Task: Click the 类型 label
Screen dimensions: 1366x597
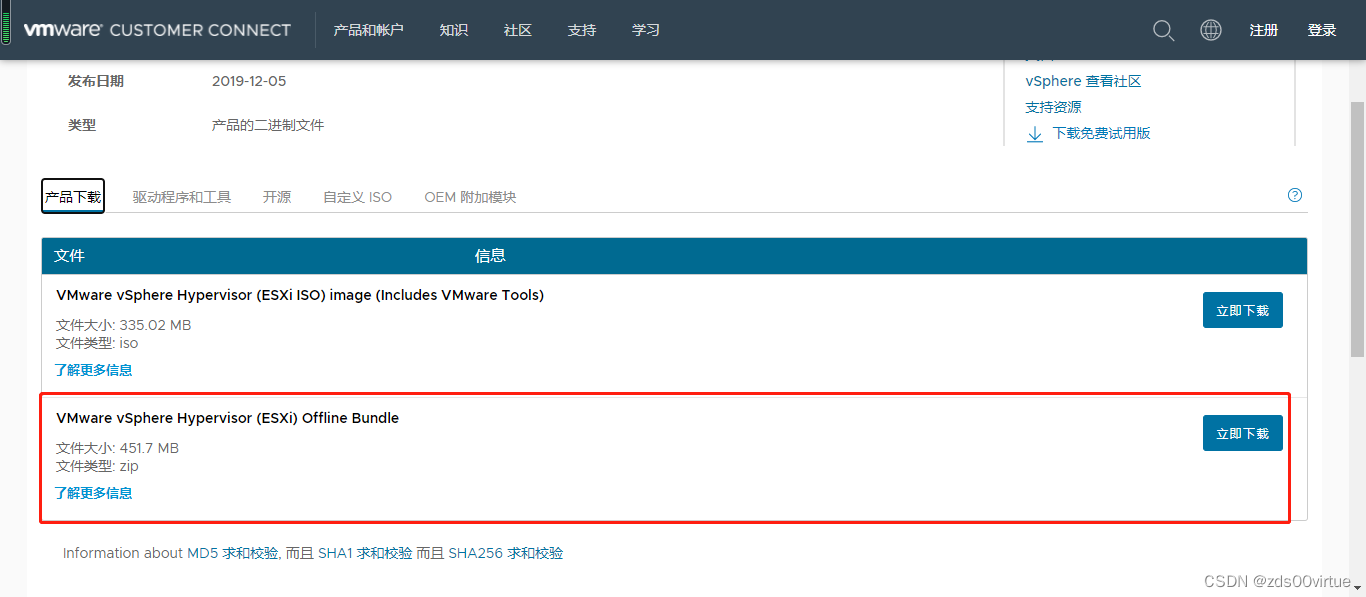Action: pyautogui.click(x=82, y=125)
